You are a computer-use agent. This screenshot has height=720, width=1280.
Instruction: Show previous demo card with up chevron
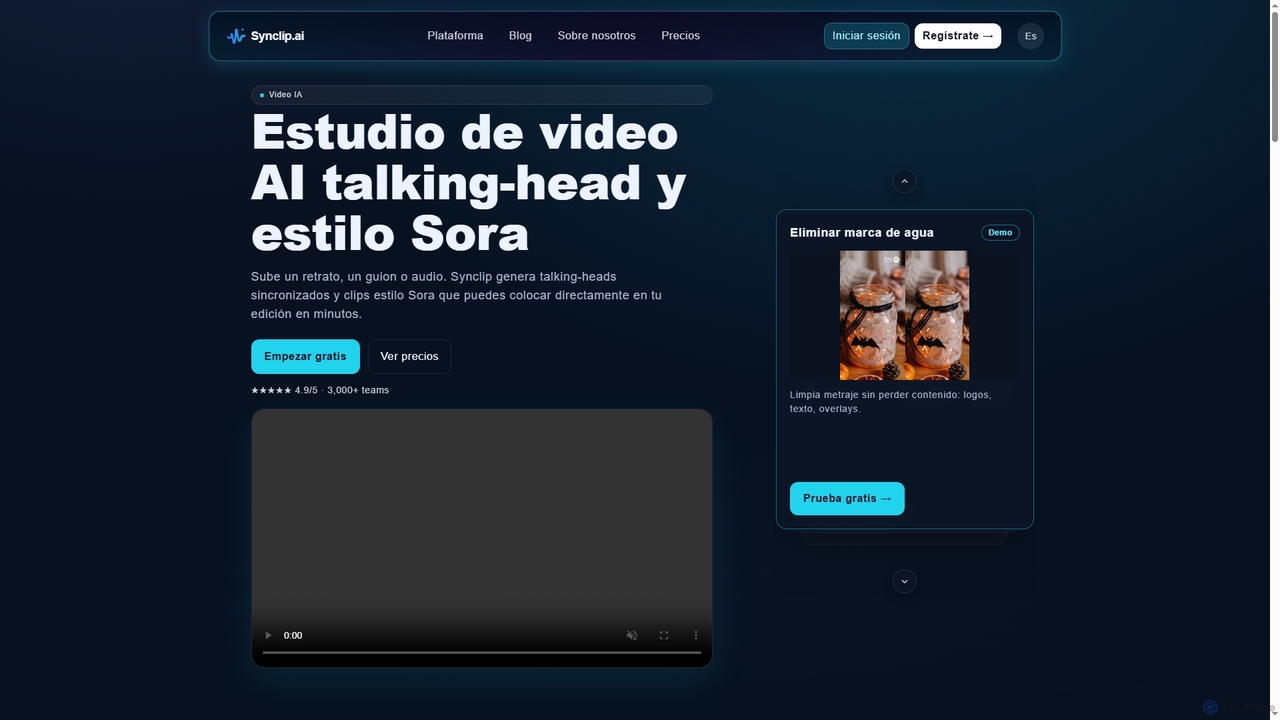(x=904, y=181)
